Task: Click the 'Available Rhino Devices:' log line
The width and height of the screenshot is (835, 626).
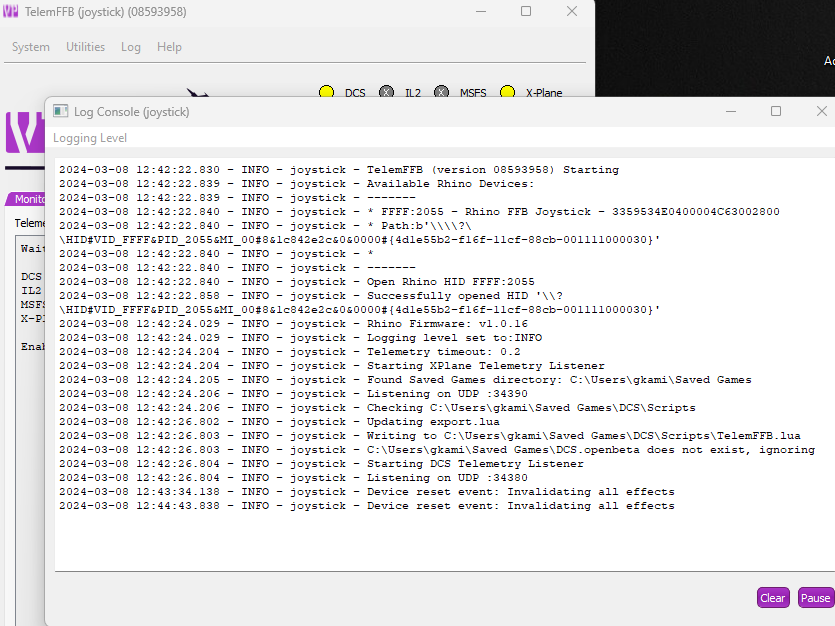Action: pos(297,184)
